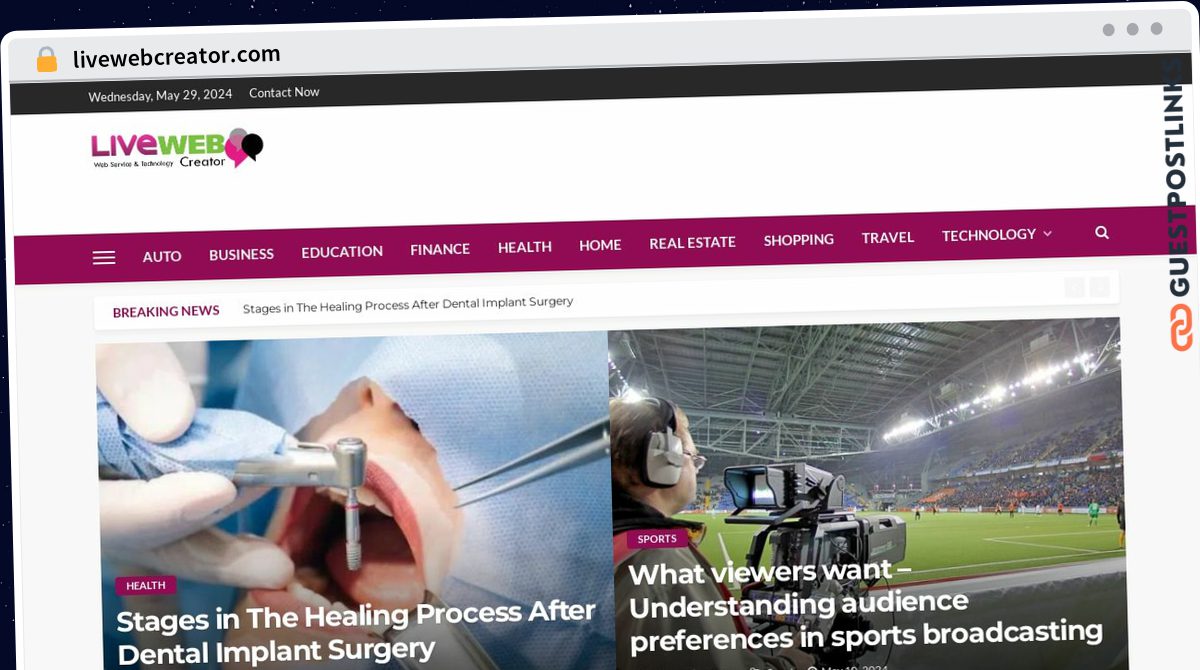Click the Contact Now link
Screen dimensions: 1200x670
tap(284, 92)
